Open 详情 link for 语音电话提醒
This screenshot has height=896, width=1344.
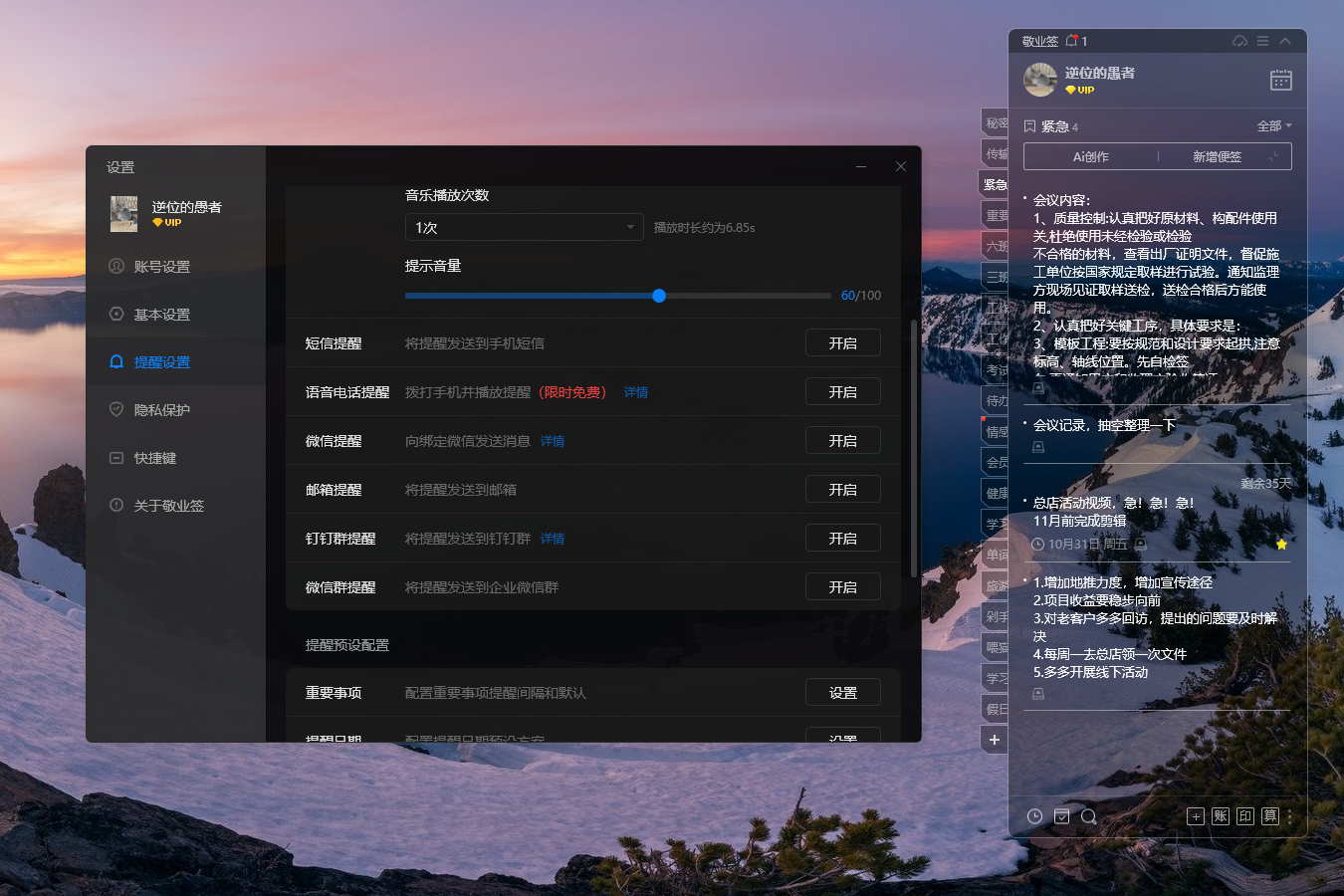pos(636,392)
